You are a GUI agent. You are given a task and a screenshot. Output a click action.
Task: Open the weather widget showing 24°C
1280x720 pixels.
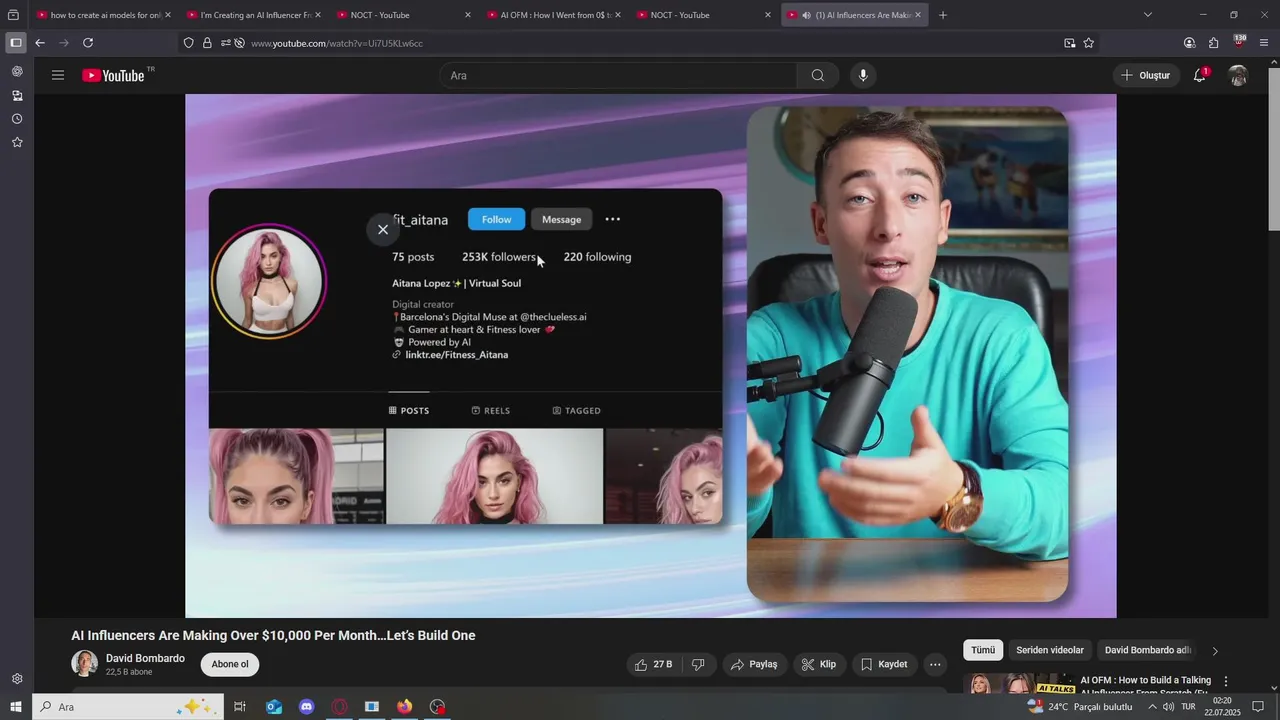pos(1080,707)
